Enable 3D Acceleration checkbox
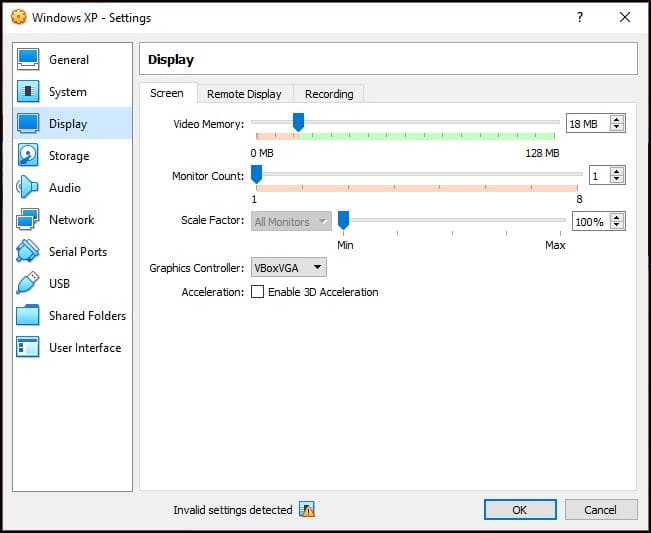 click(257, 292)
